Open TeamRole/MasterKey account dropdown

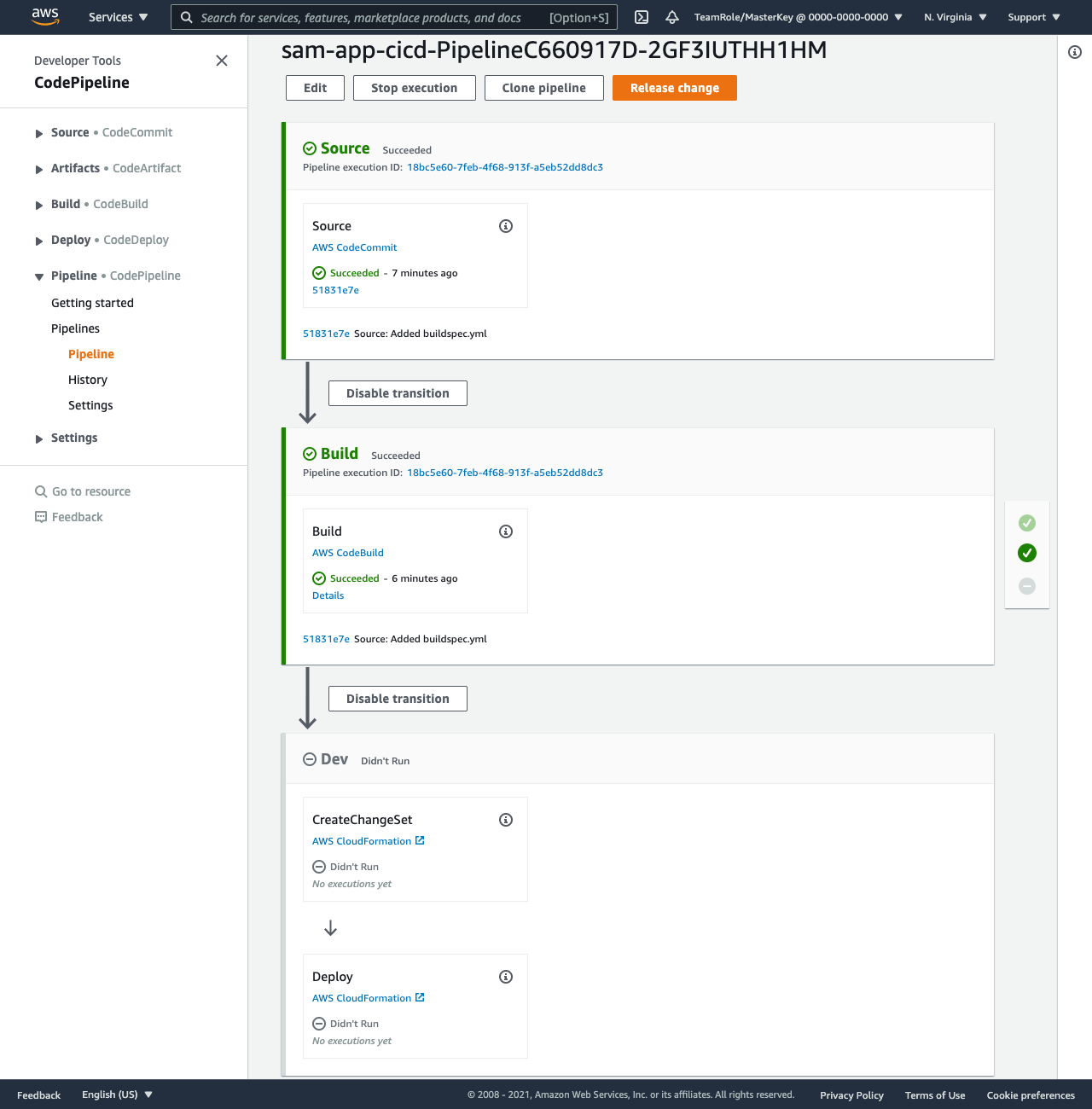click(x=798, y=17)
